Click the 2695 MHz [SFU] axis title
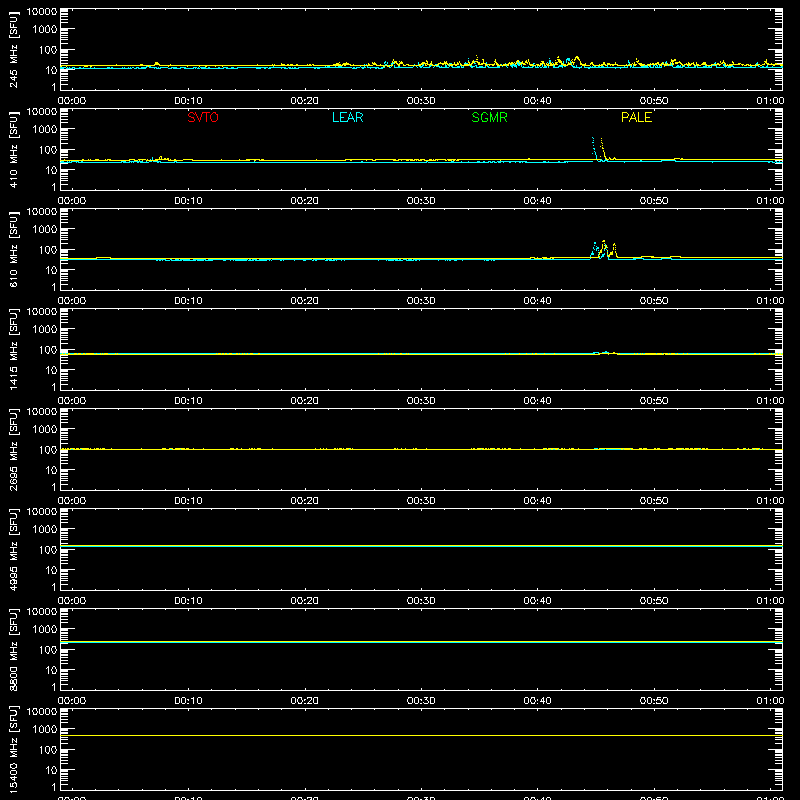Viewport: 800px width, 800px height. 13,449
